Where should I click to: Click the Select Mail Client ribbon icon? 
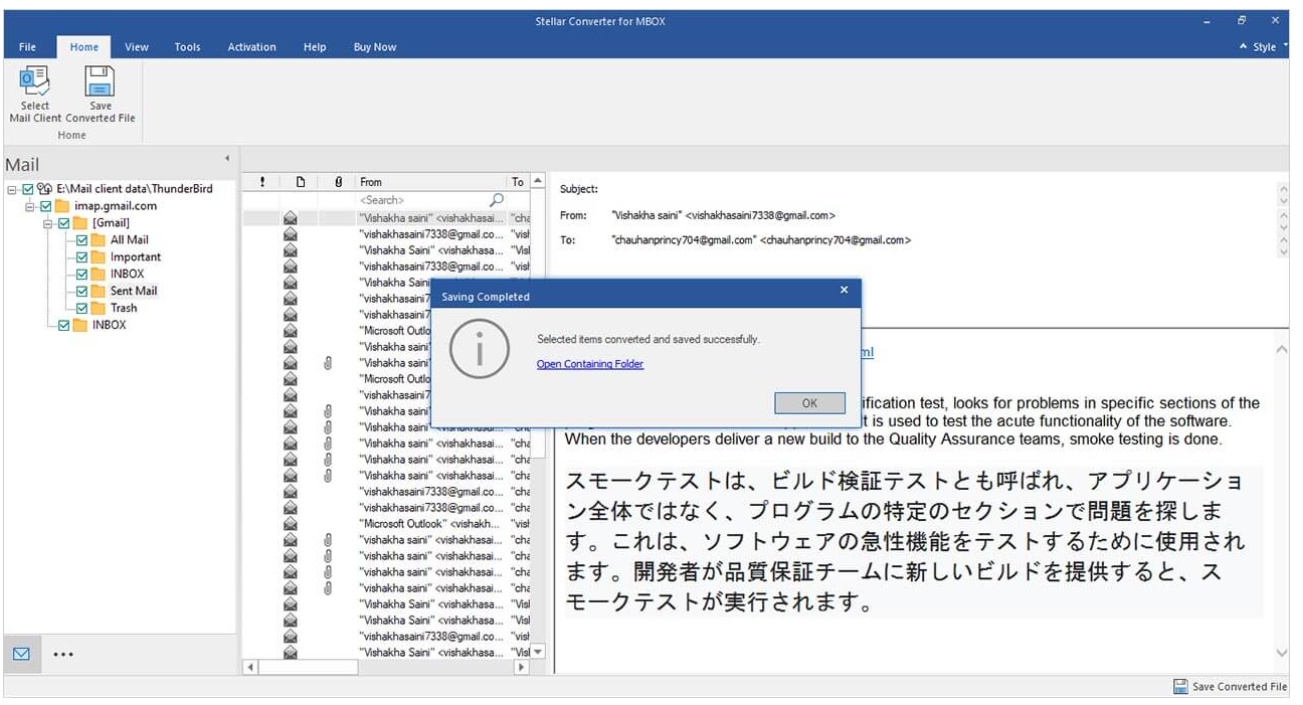point(34,81)
